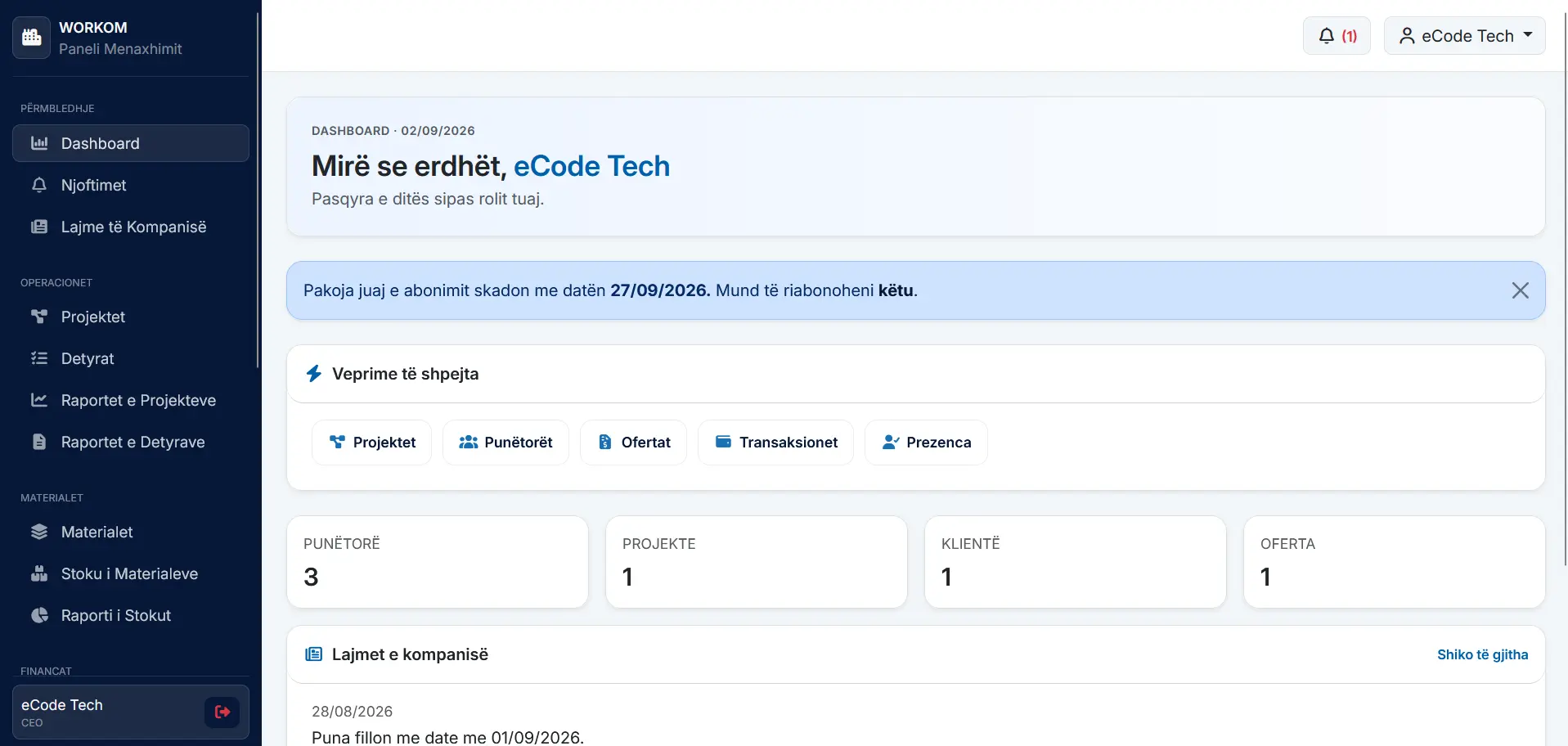1568x746 pixels.
Task: Click the lightning bolt icon by Veprime të shpejta
Action: (314, 374)
